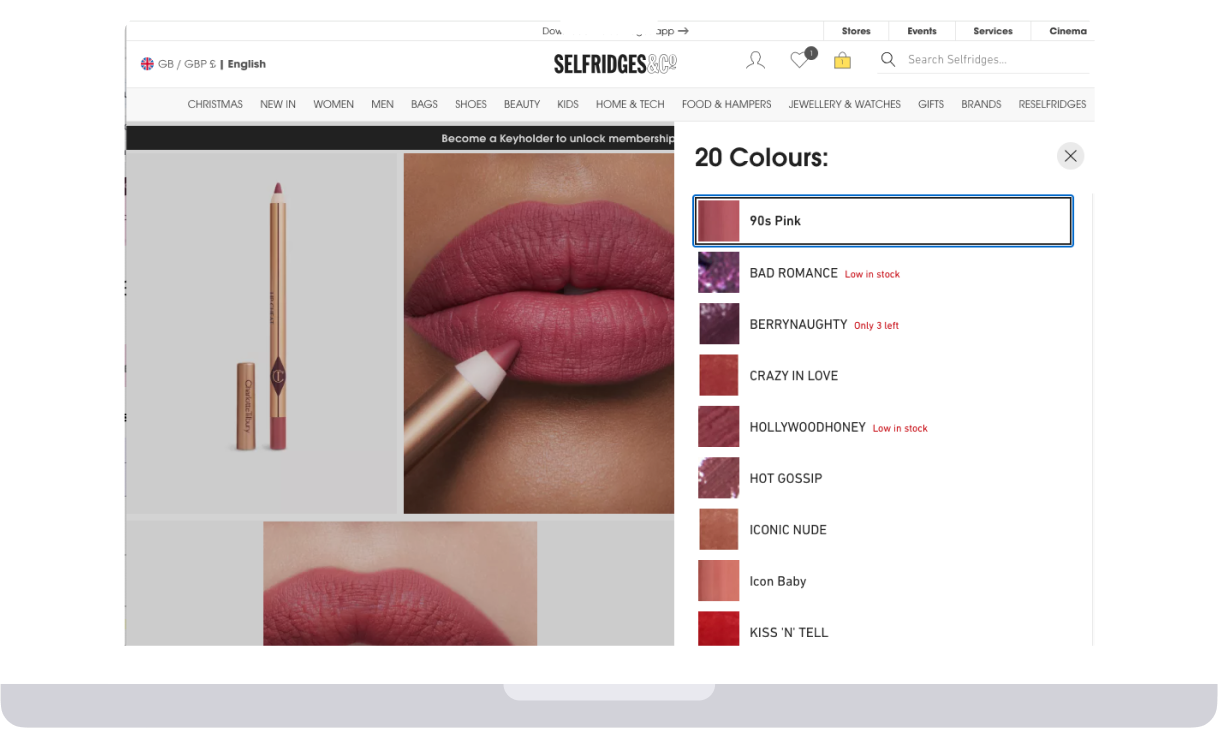
Task: Open the lips with pencil close-up image
Action: pyautogui.click(x=539, y=333)
